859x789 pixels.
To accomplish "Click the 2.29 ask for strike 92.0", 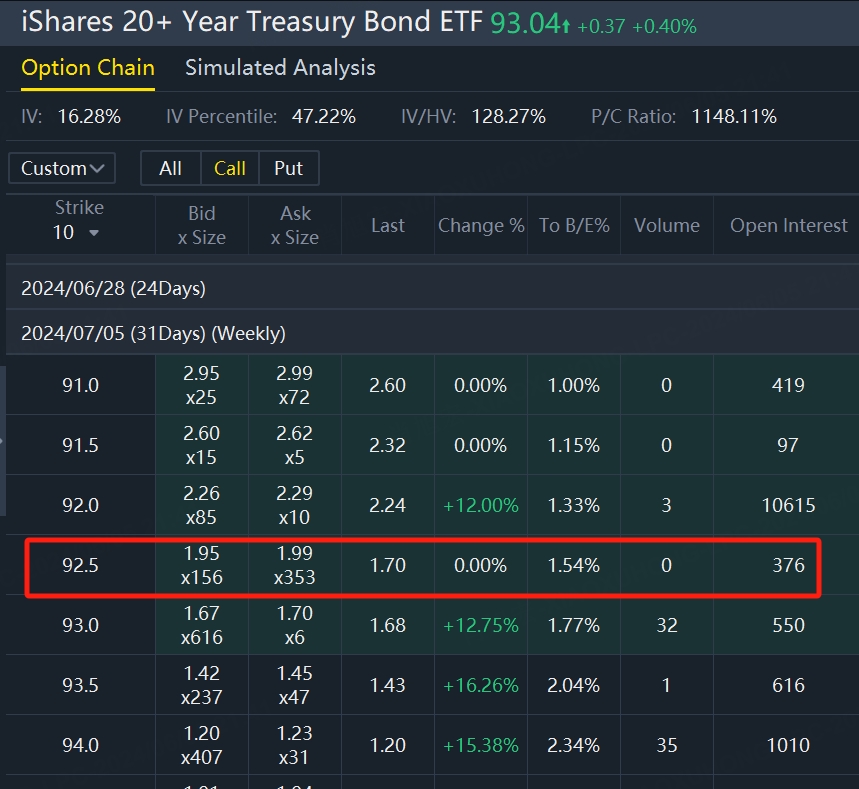I will pyautogui.click(x=295, y=494).
